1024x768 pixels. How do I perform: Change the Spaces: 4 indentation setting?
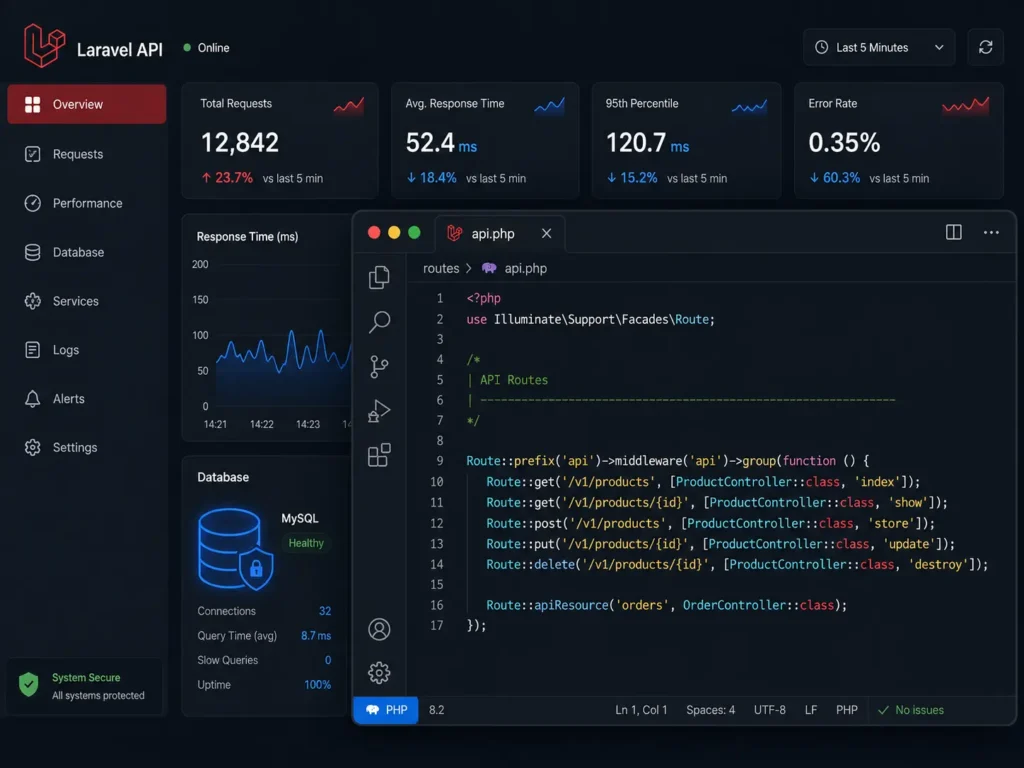pyautogui.click(x=711, y=710)
